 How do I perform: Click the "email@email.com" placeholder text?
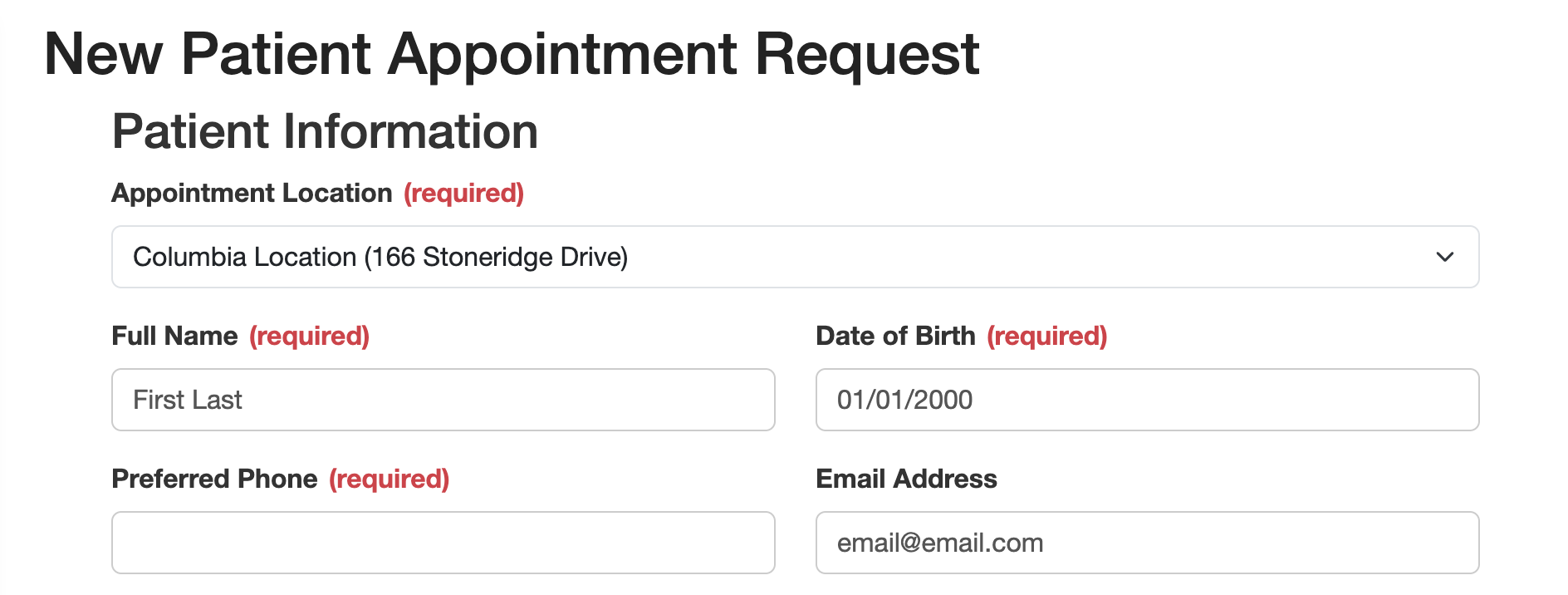(940, 543)
